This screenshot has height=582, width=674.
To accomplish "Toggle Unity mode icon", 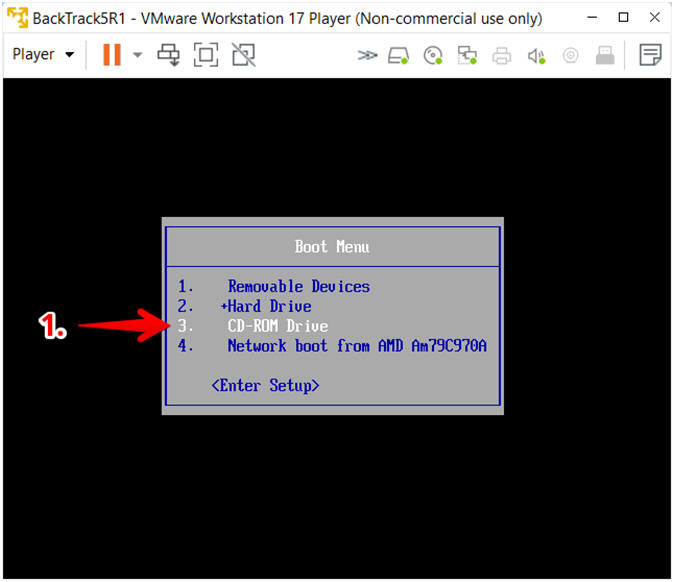I will click(244, 55).
